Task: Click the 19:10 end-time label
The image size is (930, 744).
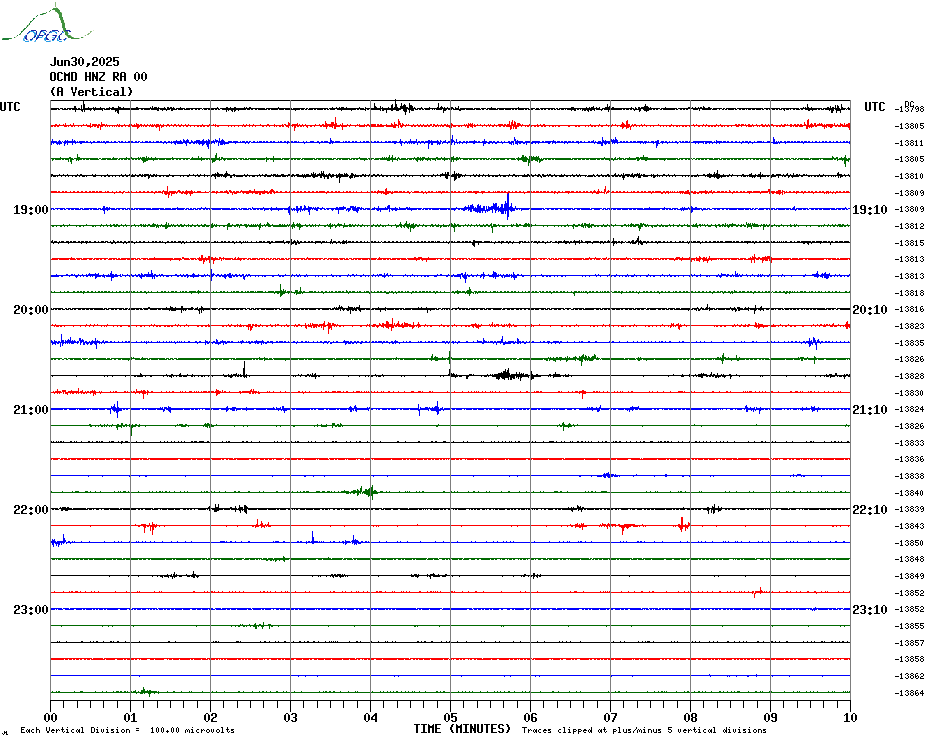Action: tap(870, 209)
